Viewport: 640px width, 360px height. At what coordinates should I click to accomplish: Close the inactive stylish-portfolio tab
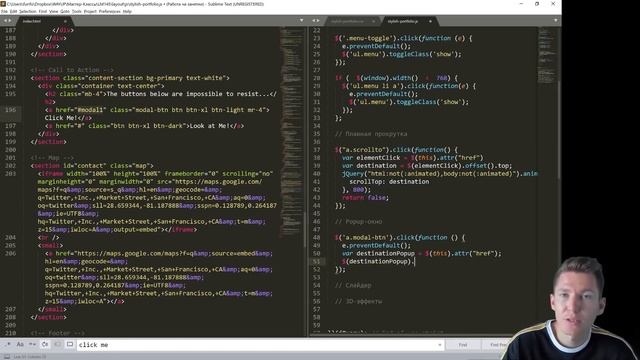[373, 21]
